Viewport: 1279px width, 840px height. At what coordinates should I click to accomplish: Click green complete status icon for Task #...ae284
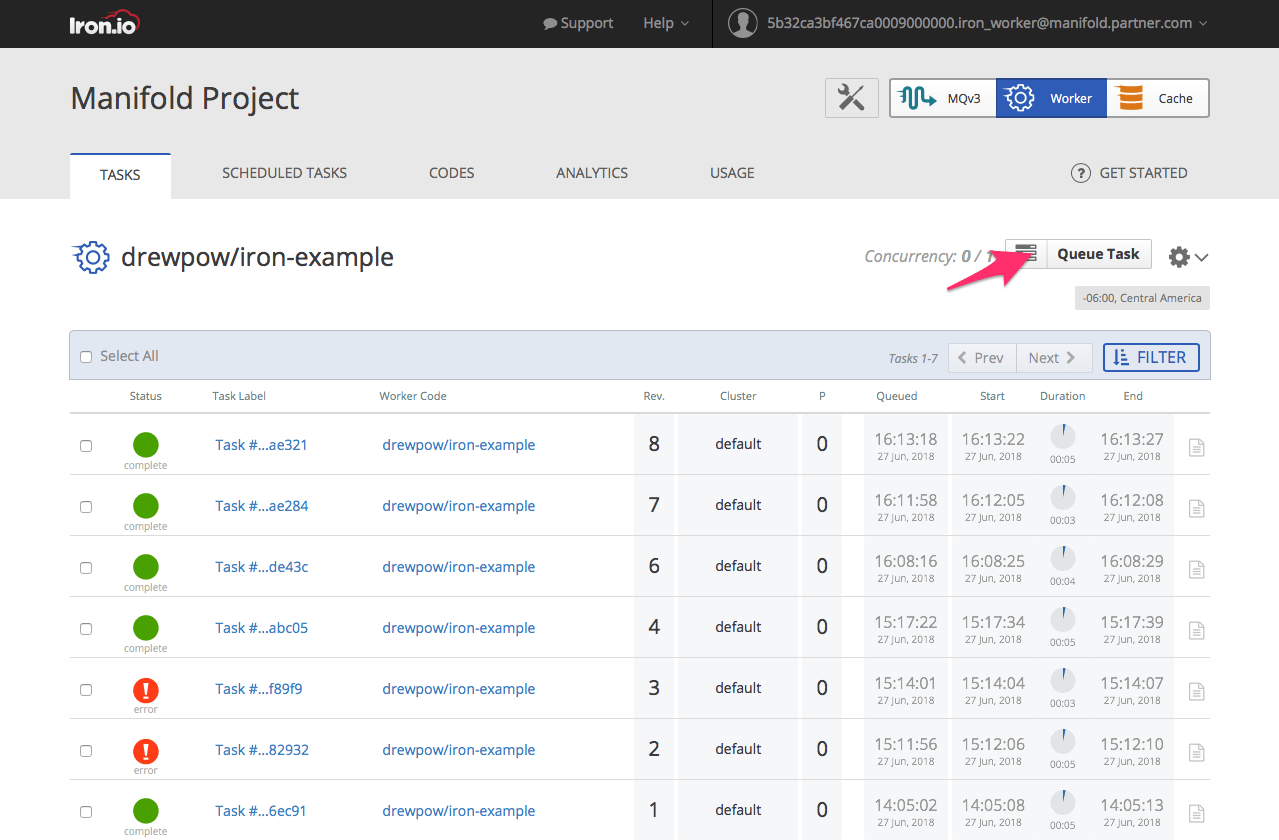(x=146, y=506)
